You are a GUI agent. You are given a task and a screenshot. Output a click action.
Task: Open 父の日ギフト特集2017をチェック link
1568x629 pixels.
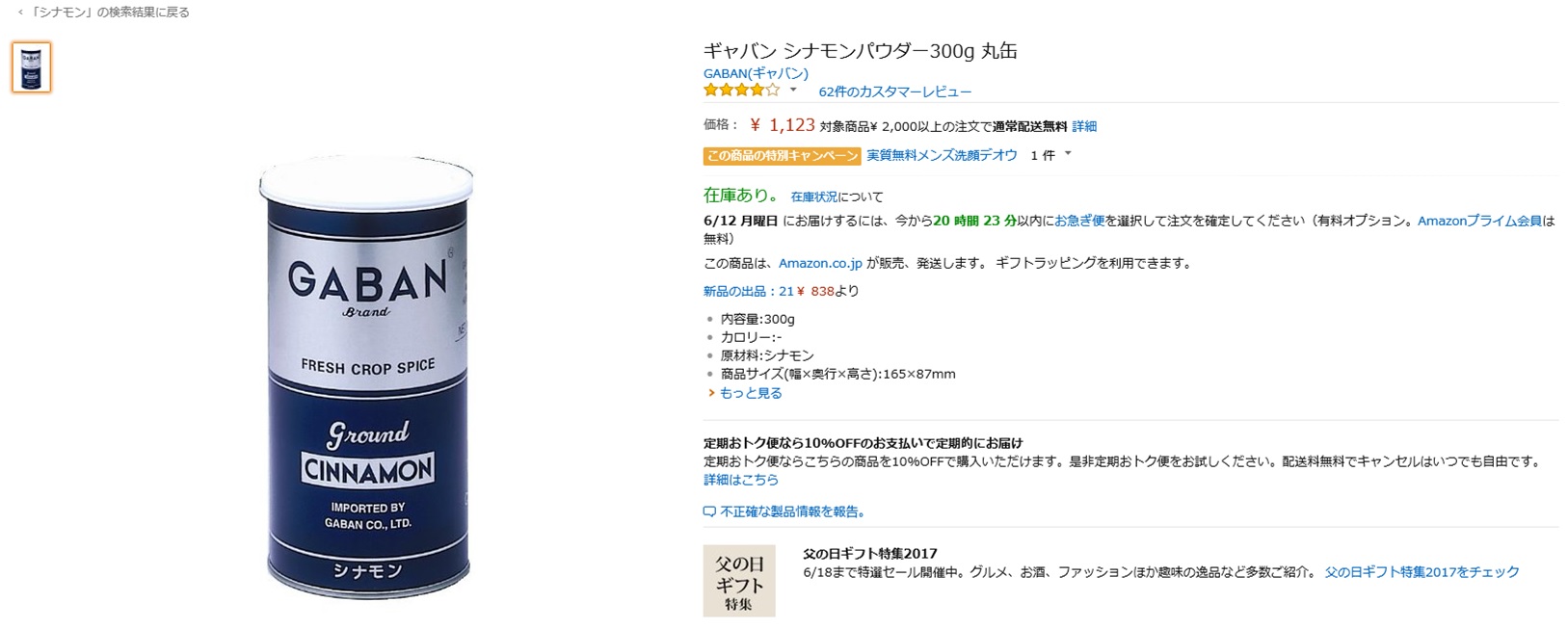(1422, 572)
